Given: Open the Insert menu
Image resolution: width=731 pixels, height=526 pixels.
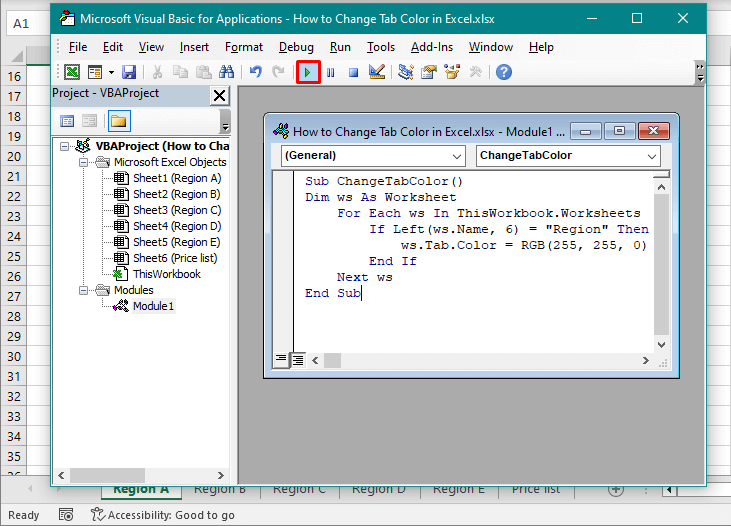Looking at the screenshot, I should point(194,47).
